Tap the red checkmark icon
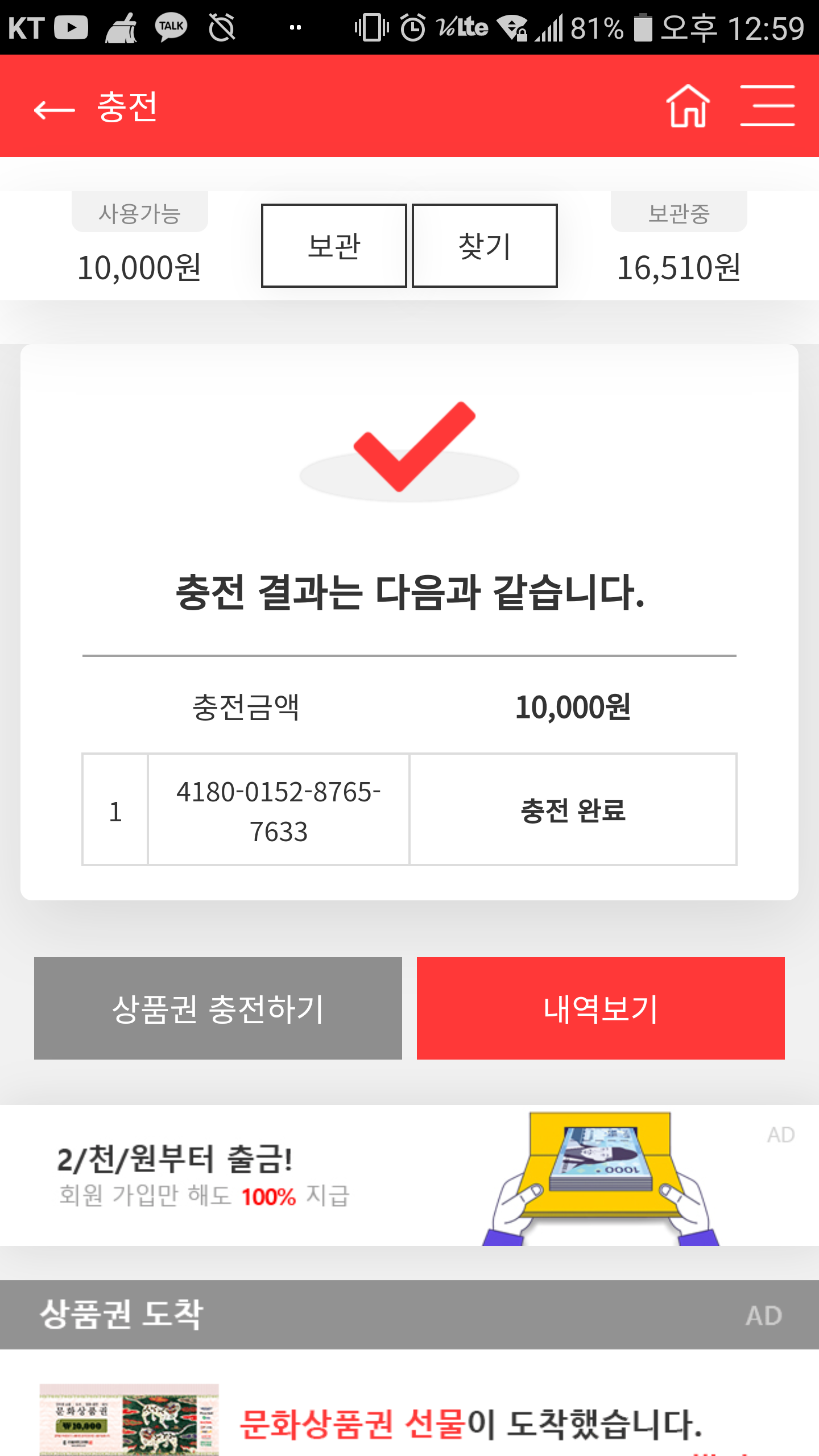The image size is (819, 1456). (x=413, y=446)
